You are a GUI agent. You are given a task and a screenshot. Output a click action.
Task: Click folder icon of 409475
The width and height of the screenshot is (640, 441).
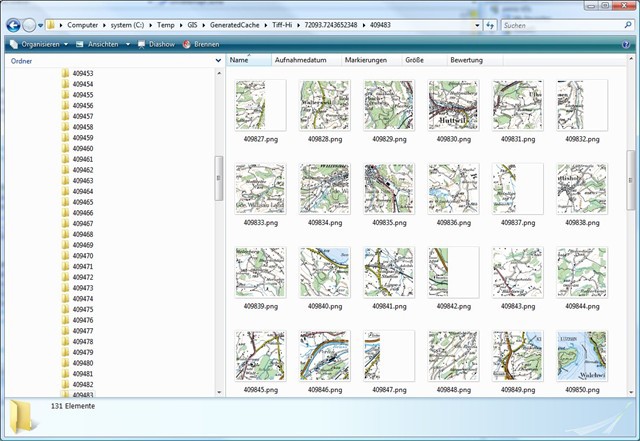65,309
